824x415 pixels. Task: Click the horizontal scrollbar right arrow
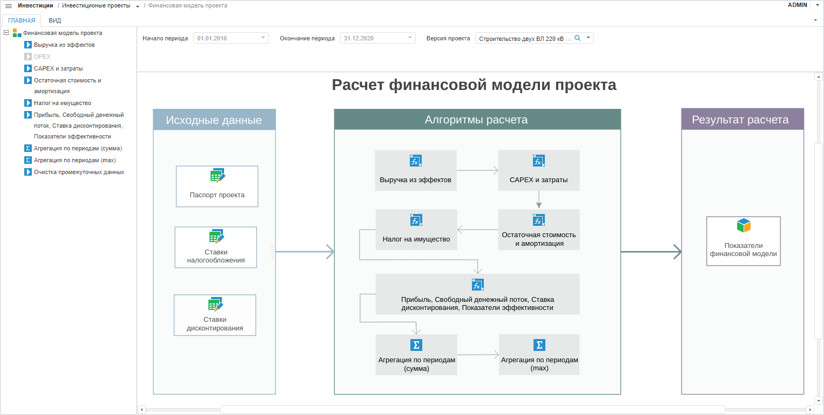(x=809, y=409)
